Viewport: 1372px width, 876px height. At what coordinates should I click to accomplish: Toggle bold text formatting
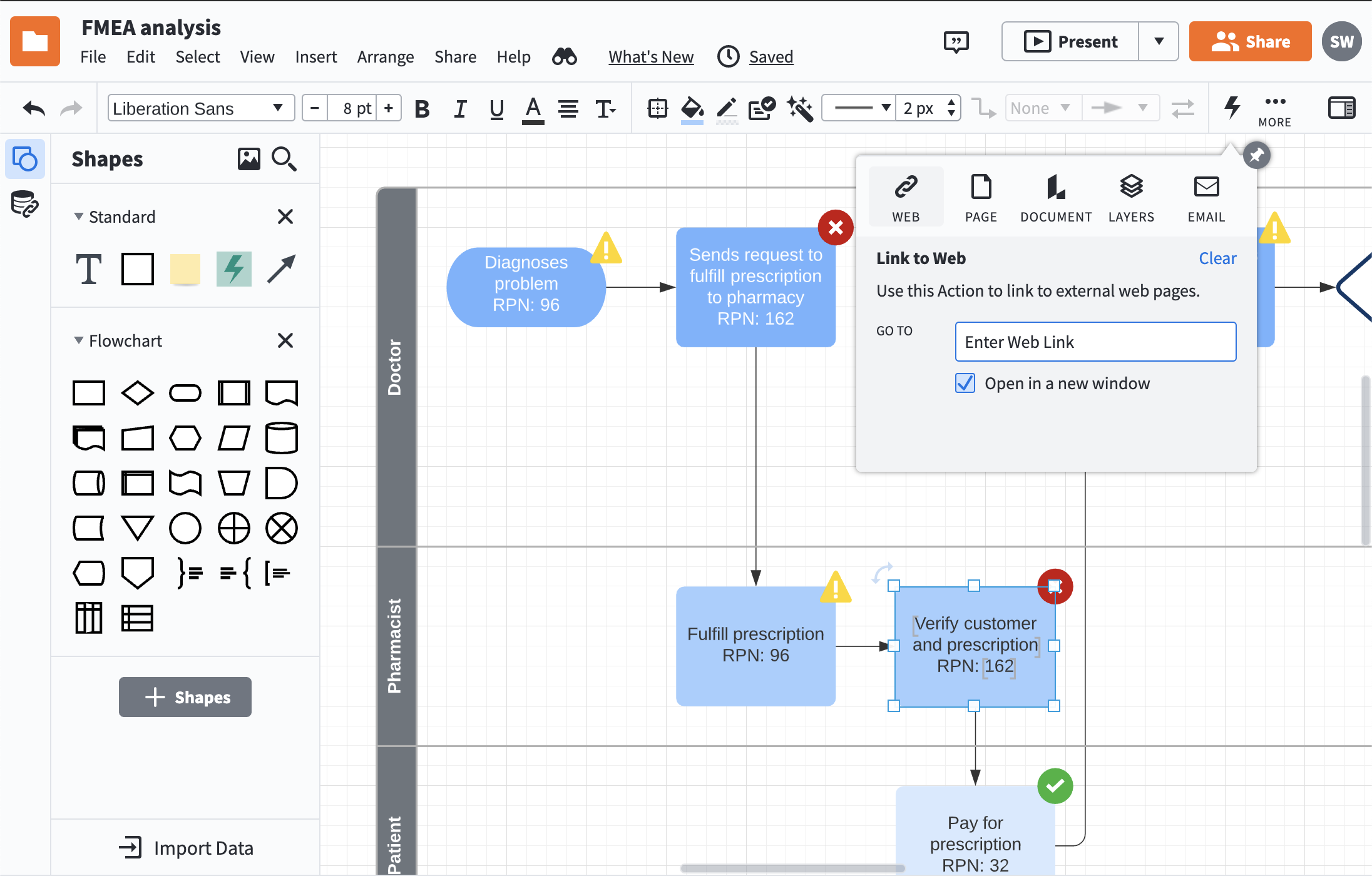click(422, 109)
